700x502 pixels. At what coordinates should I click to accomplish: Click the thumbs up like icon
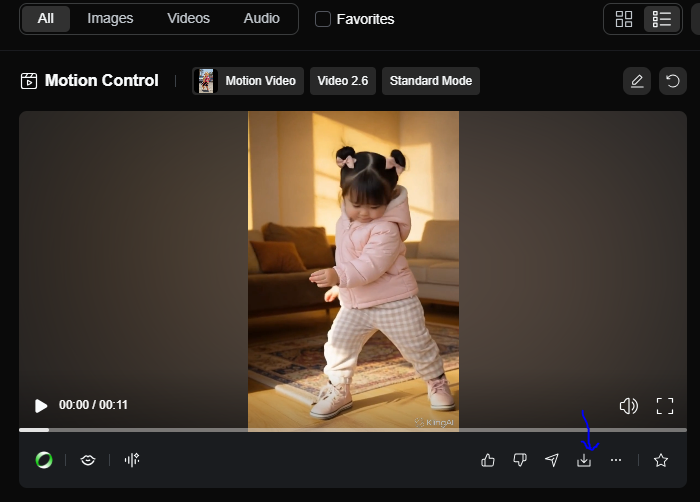point(488,460)
